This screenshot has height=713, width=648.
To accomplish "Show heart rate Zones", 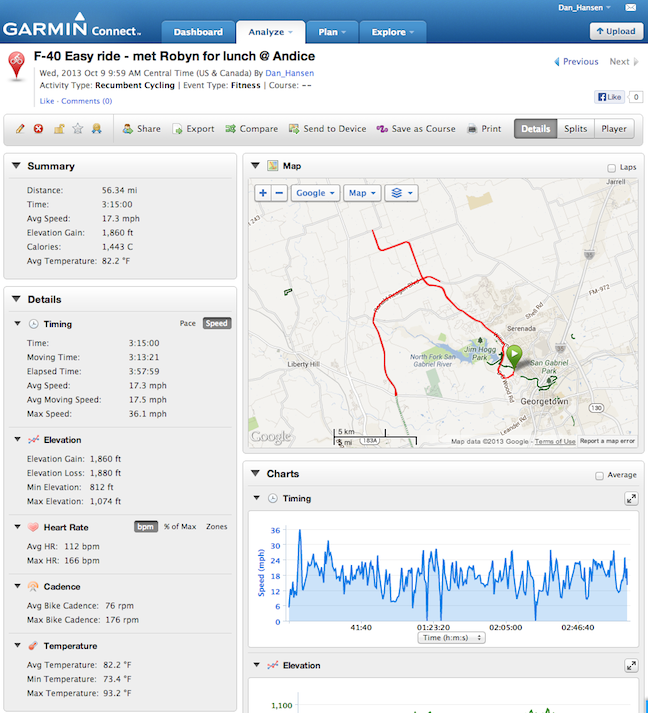I will click(x=216, y=527).
